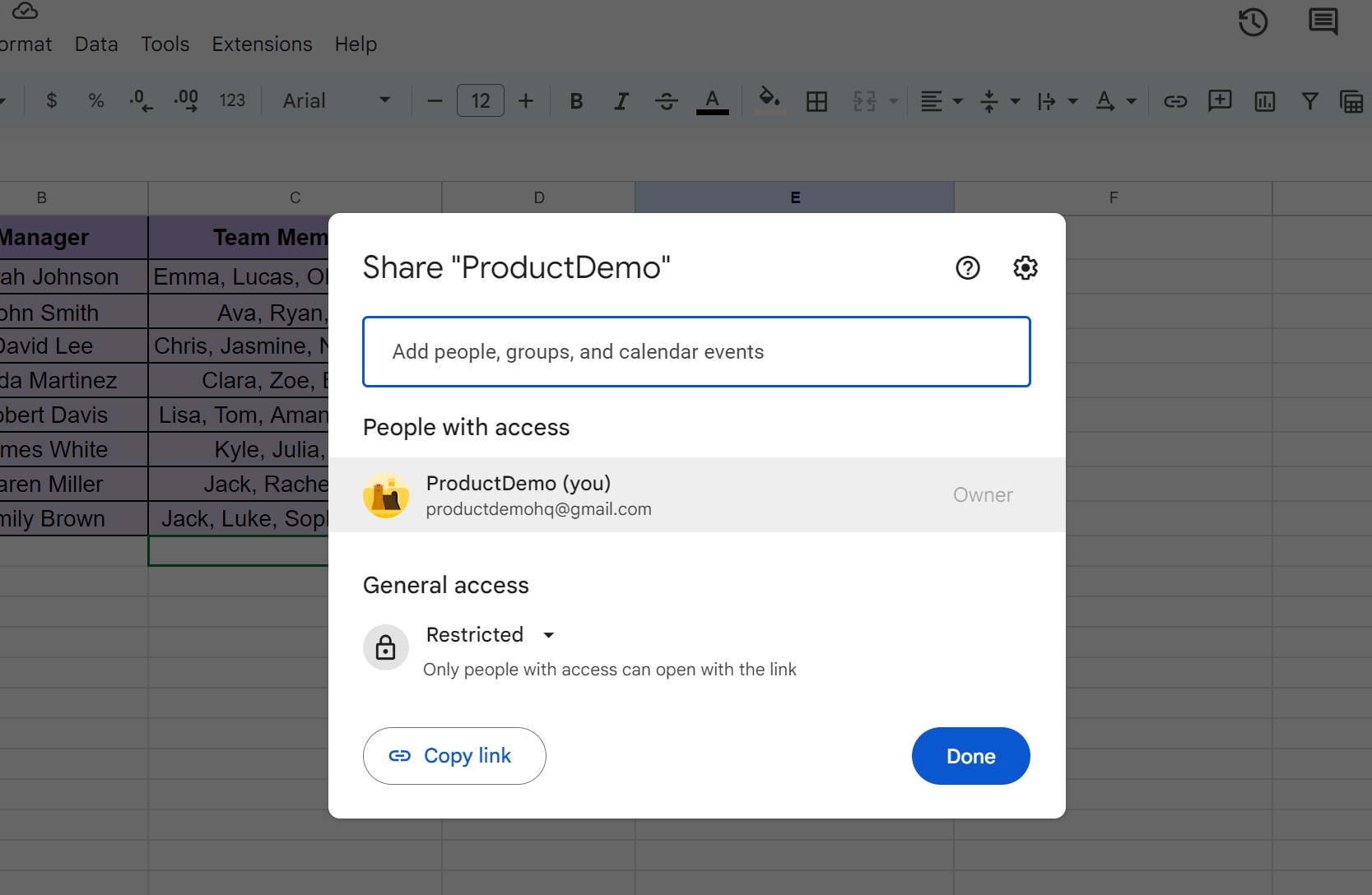Expand text wrapping dropdown arrow
The image size is (1372, 895).
coord(1073,101)
